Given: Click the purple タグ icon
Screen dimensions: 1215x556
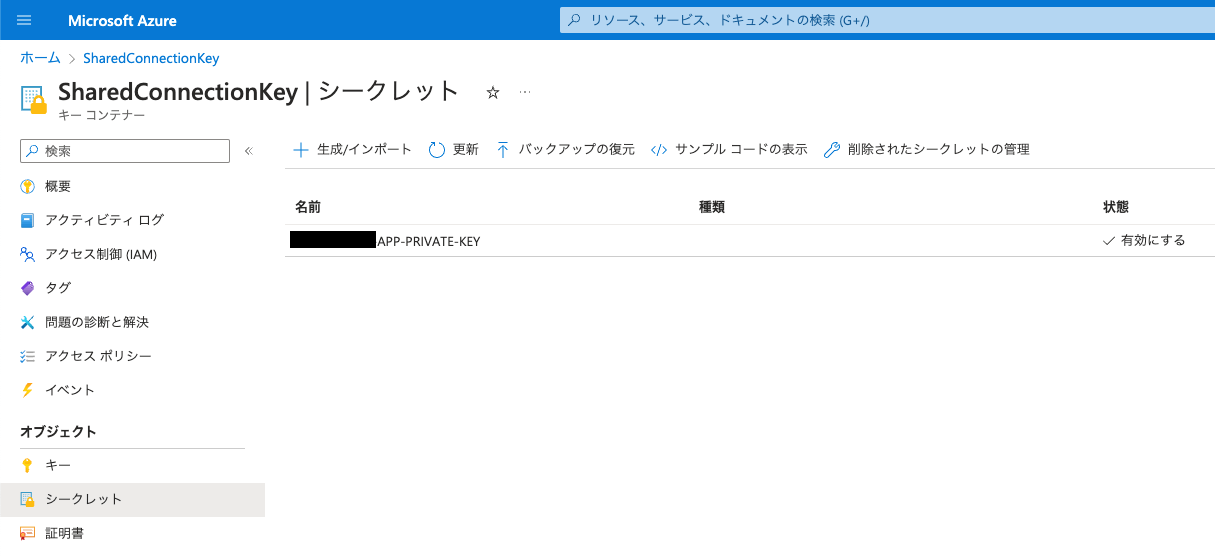Looking at the screenshot, I should pos(28,288).
